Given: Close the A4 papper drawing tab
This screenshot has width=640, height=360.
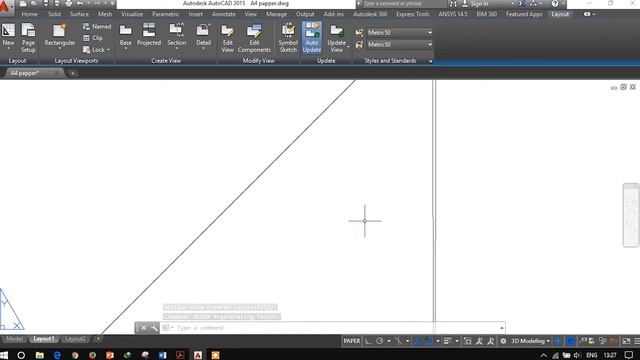Looking at the screenshot, I should 56,73.
